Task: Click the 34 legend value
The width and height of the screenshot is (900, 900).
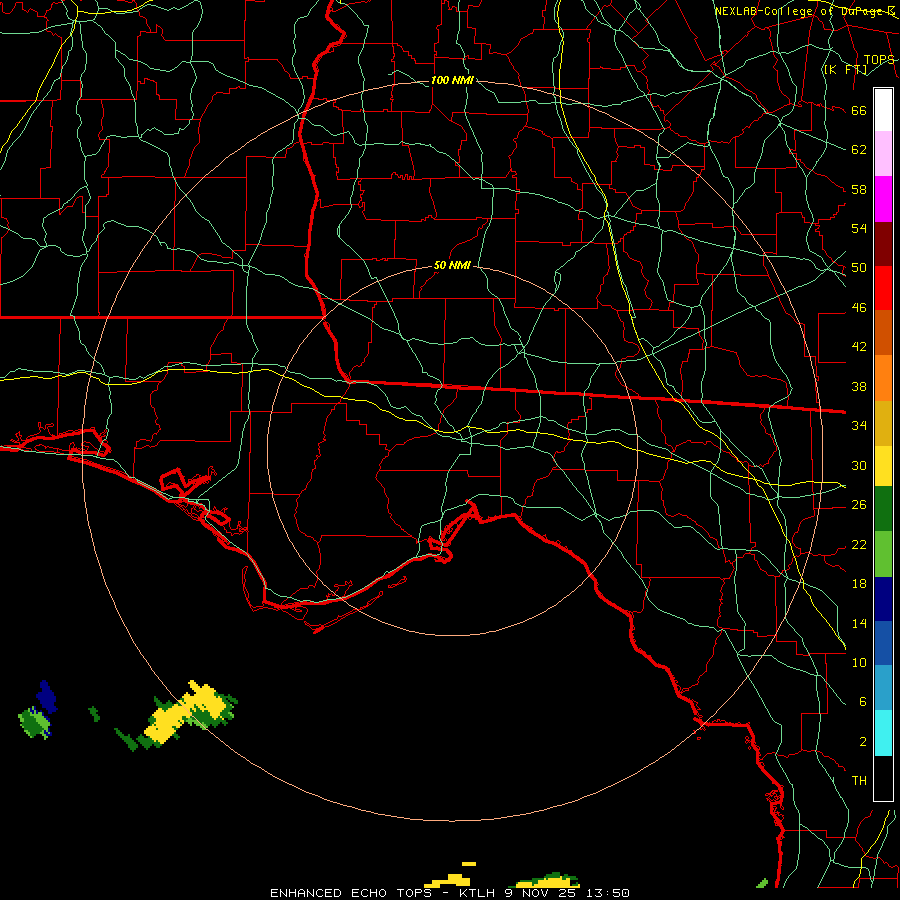Action: tap(859, 426)
